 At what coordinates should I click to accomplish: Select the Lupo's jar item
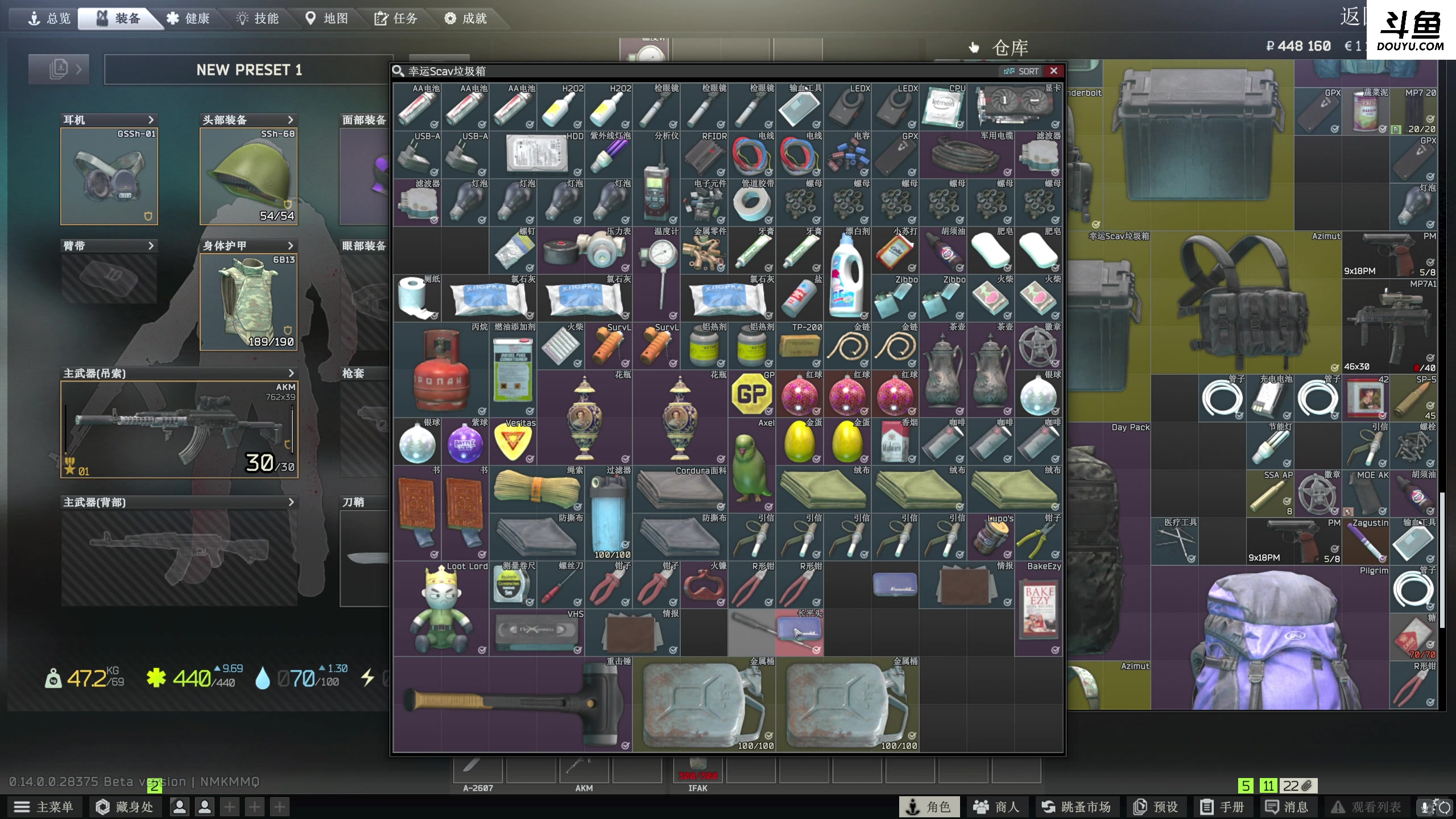click(991, 537)
